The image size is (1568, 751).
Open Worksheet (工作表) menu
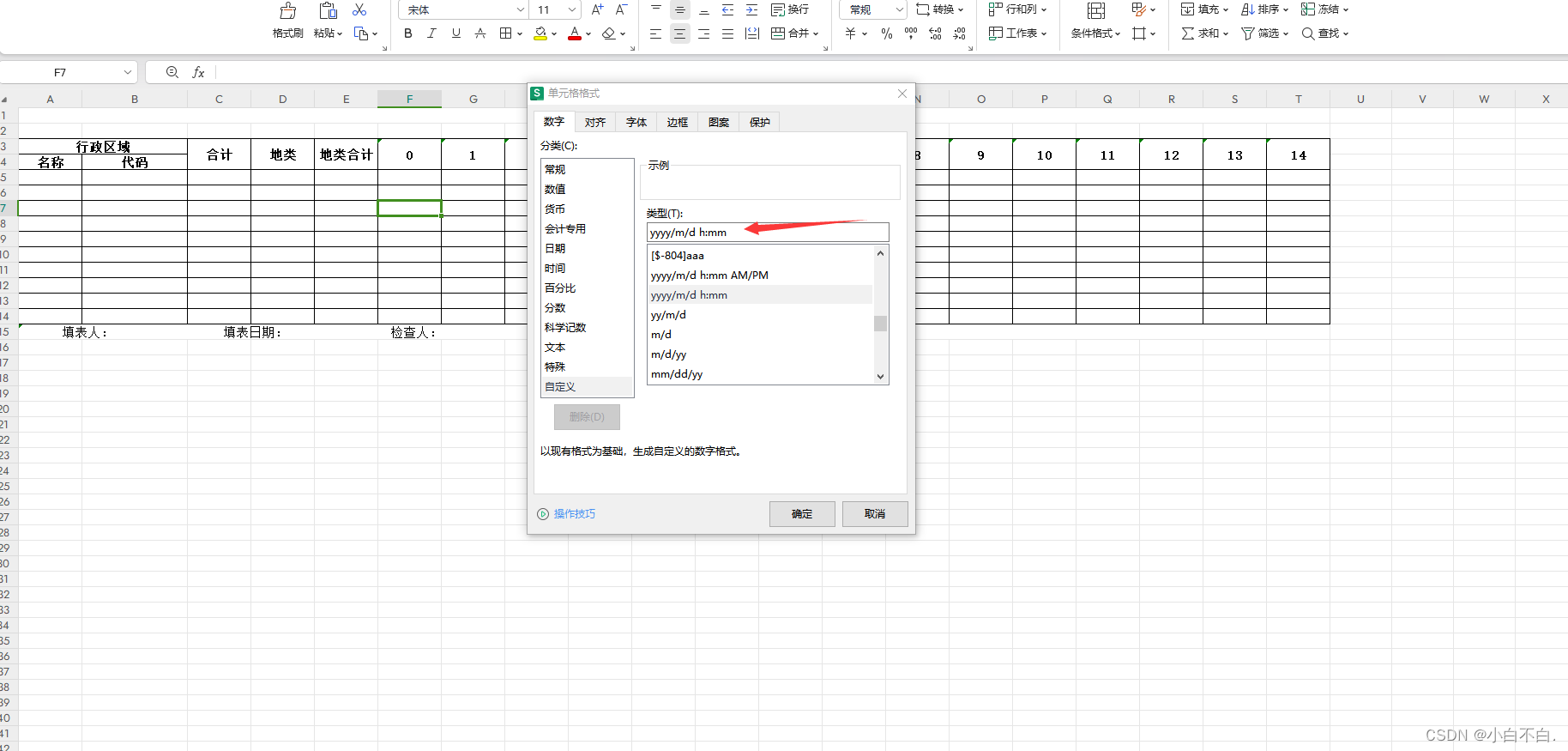[x=1018, y=33]
